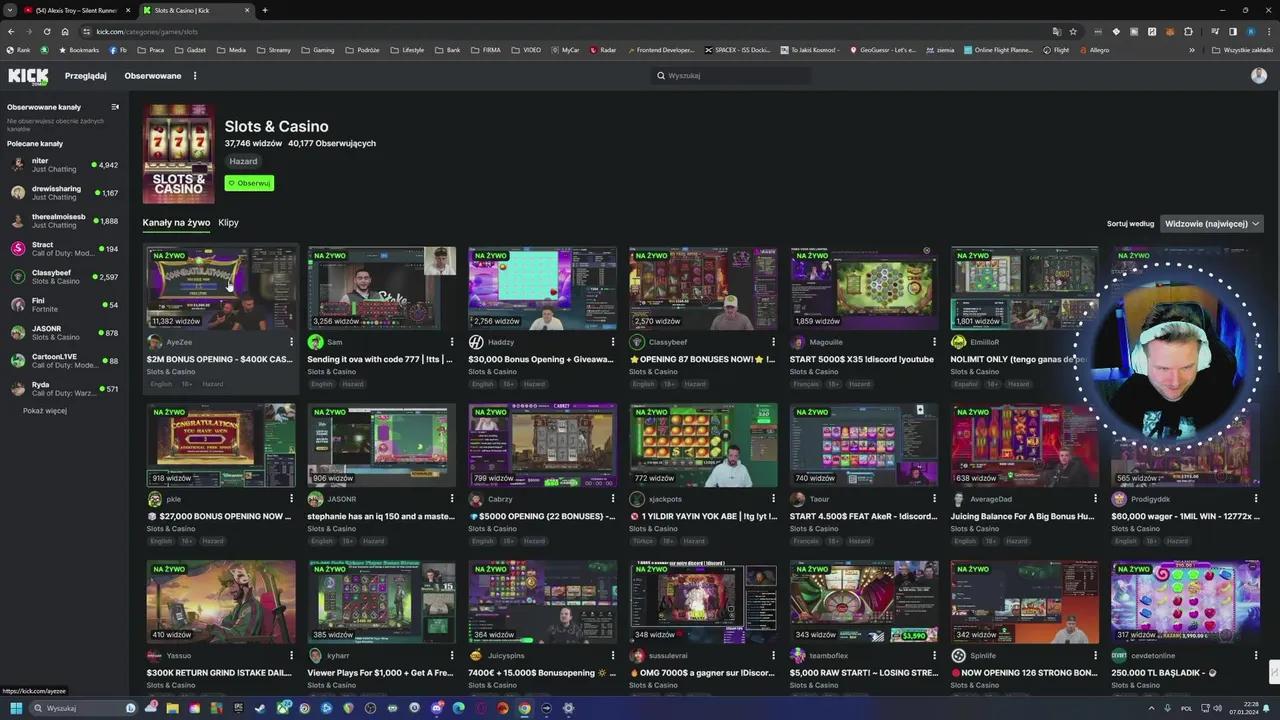
Task: Collapse the Obserwowane kanały sidebar
Action: [x=115, y=107]
